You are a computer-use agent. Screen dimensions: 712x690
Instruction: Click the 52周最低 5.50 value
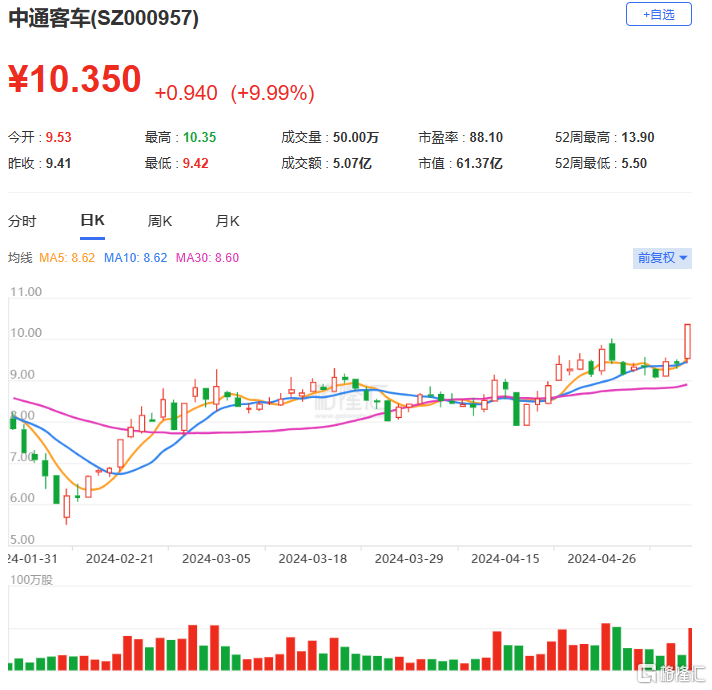pyautogui.click(x=634, y=163)
